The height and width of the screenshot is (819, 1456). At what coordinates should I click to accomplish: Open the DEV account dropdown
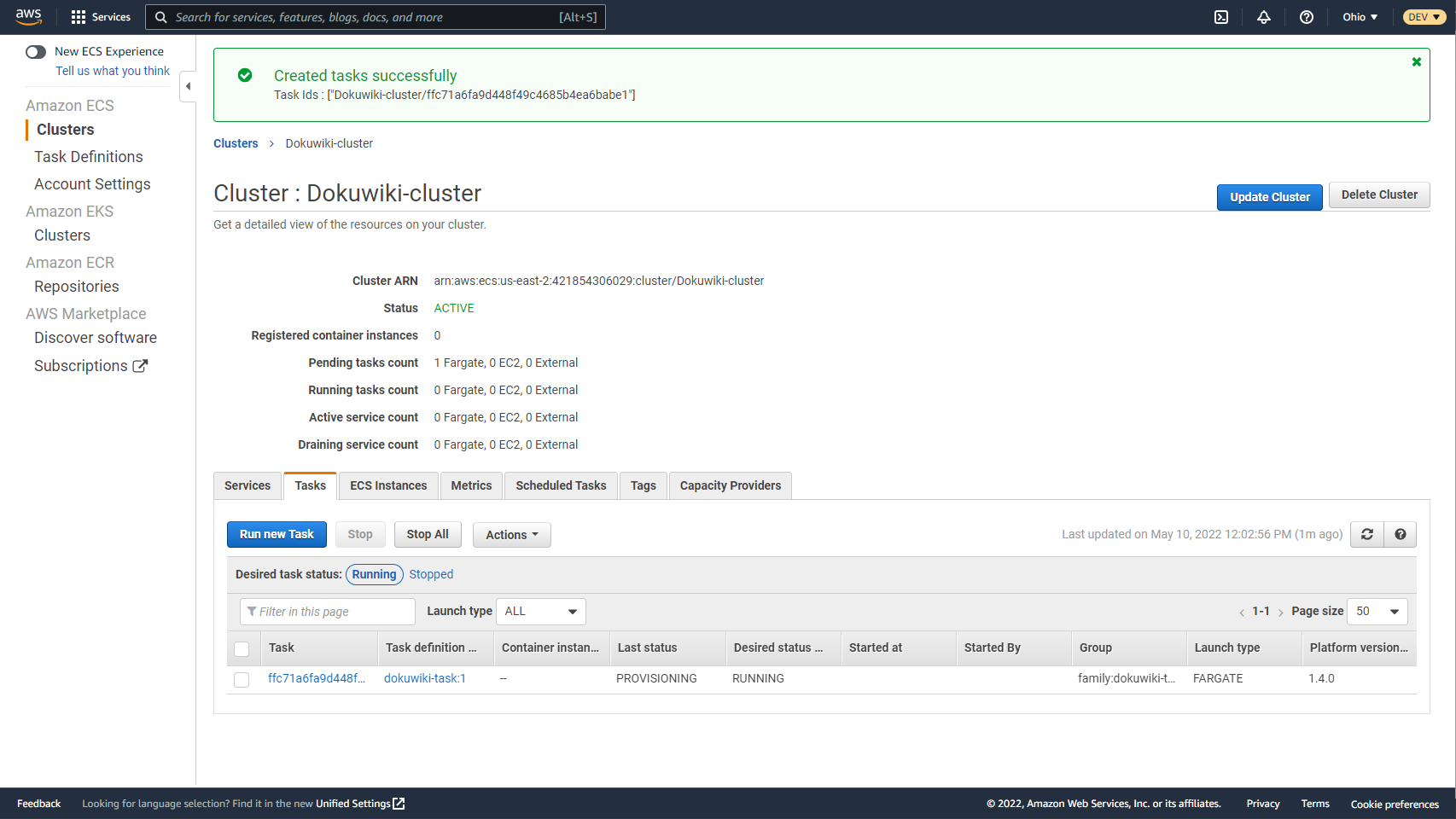[1424, 17]
